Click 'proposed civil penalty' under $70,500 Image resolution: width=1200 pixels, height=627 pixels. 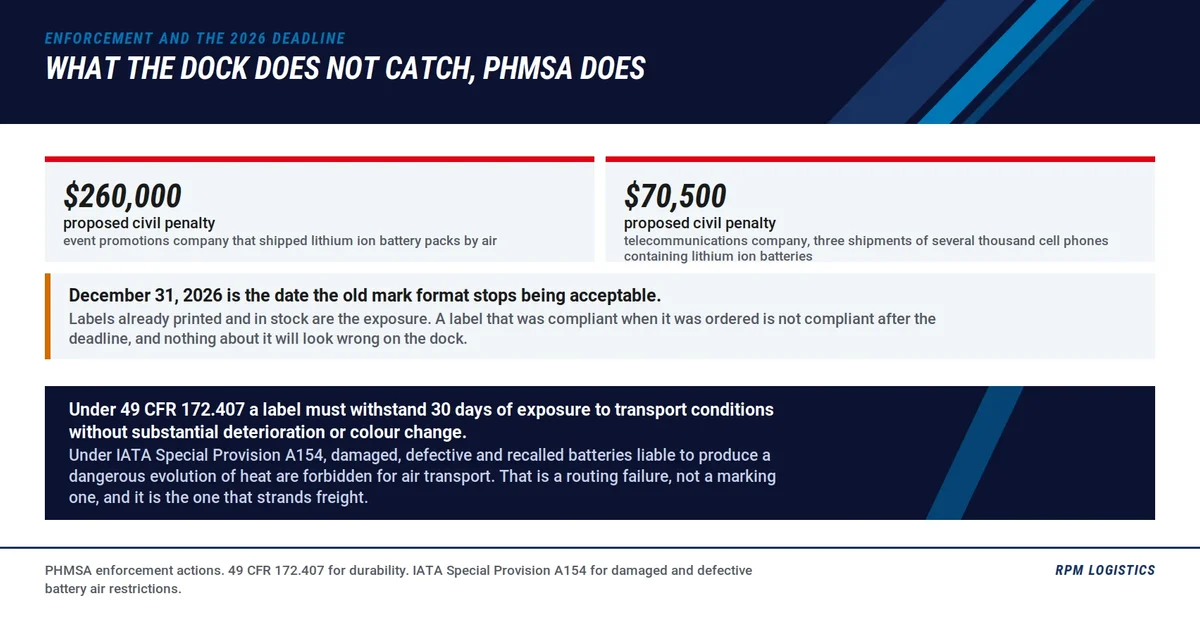click(700, 223)
